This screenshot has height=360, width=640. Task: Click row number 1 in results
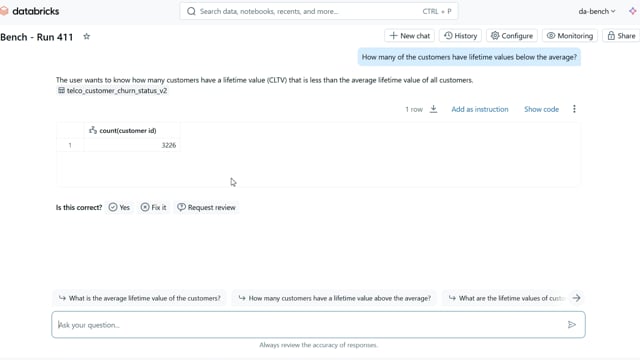tap(70, 145)
